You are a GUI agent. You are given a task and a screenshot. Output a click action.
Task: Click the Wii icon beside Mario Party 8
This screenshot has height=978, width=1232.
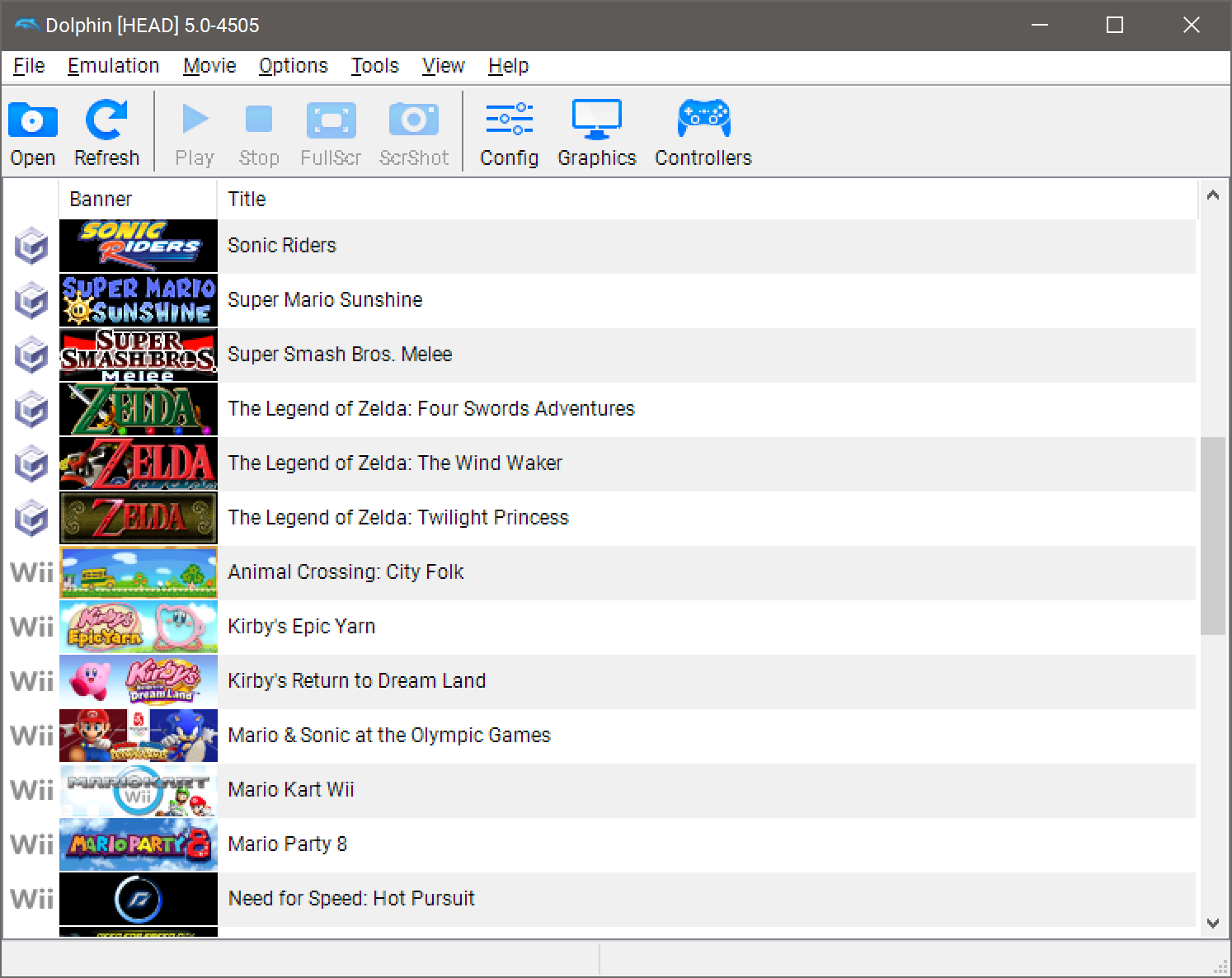click(31, 844)
